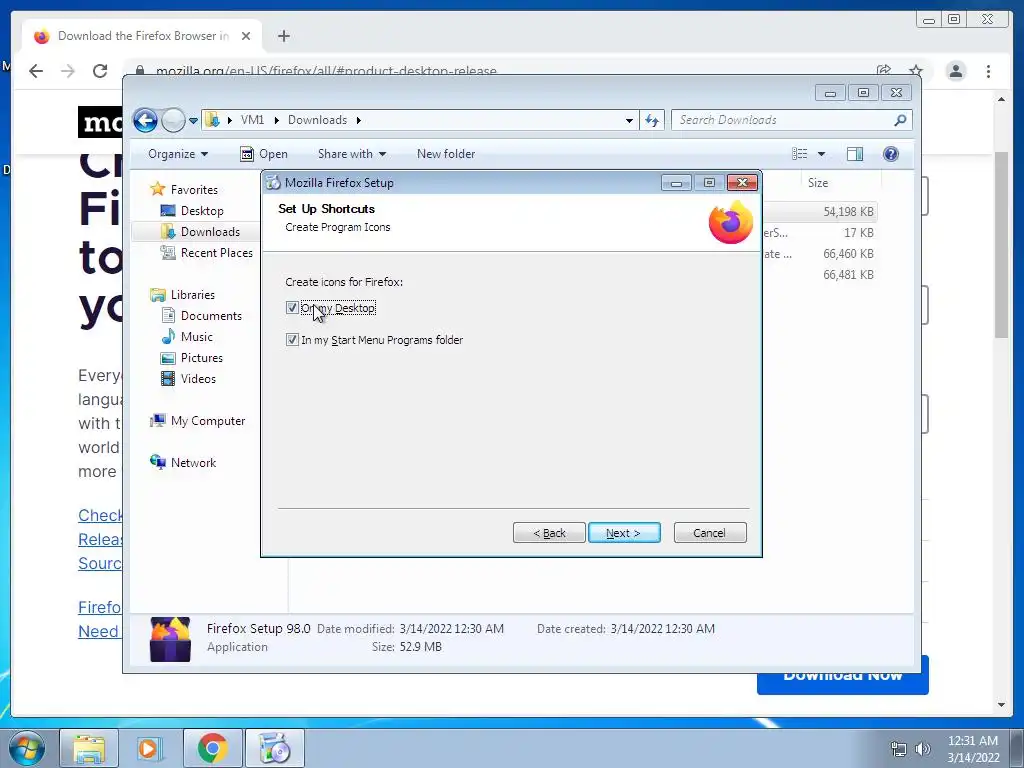Select the Download the Firefox Browser tab
Viewport: 1024px width, 768px height.
(x=142, y=36)
